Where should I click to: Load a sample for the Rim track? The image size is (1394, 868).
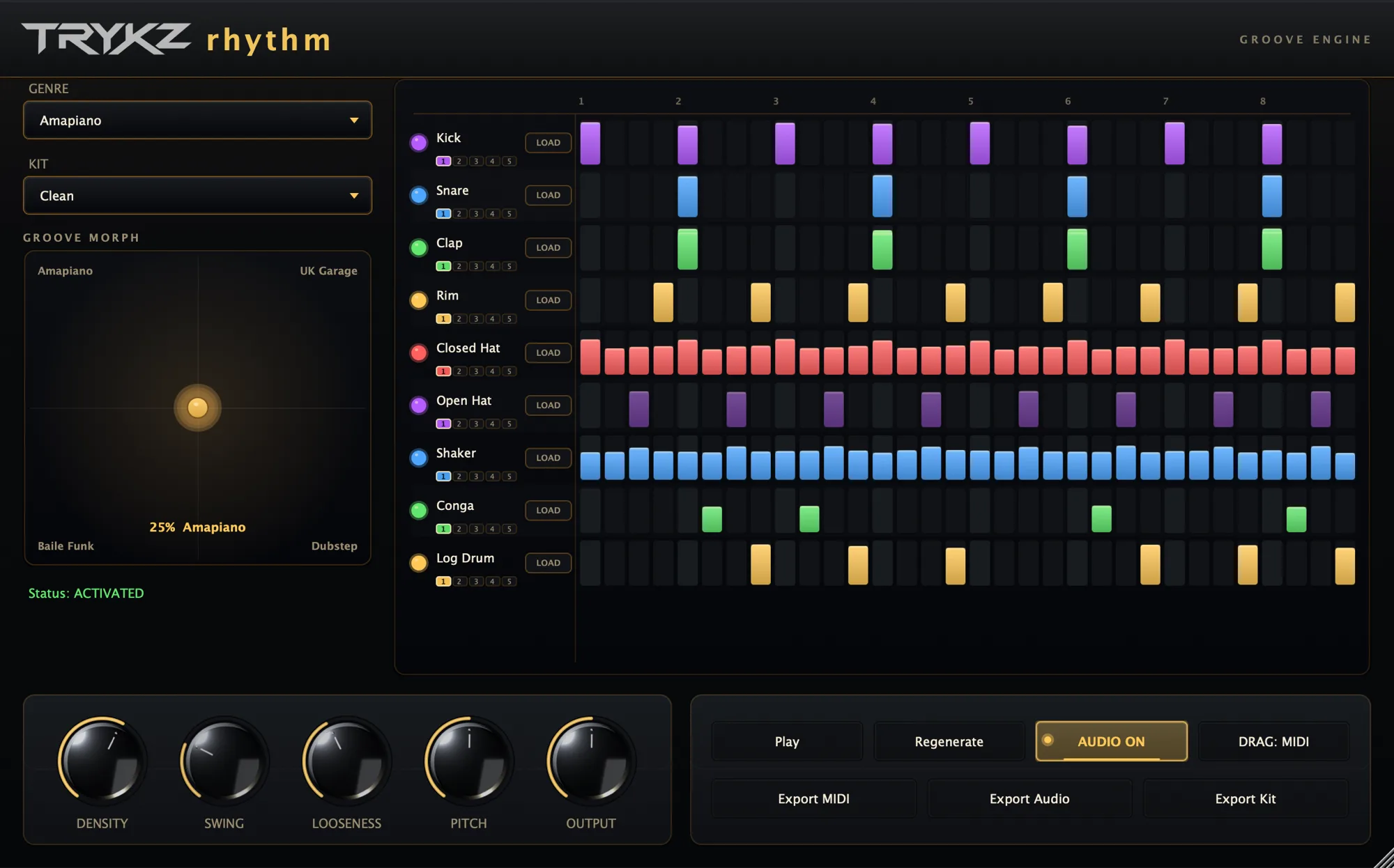click(x=548, y=300)
